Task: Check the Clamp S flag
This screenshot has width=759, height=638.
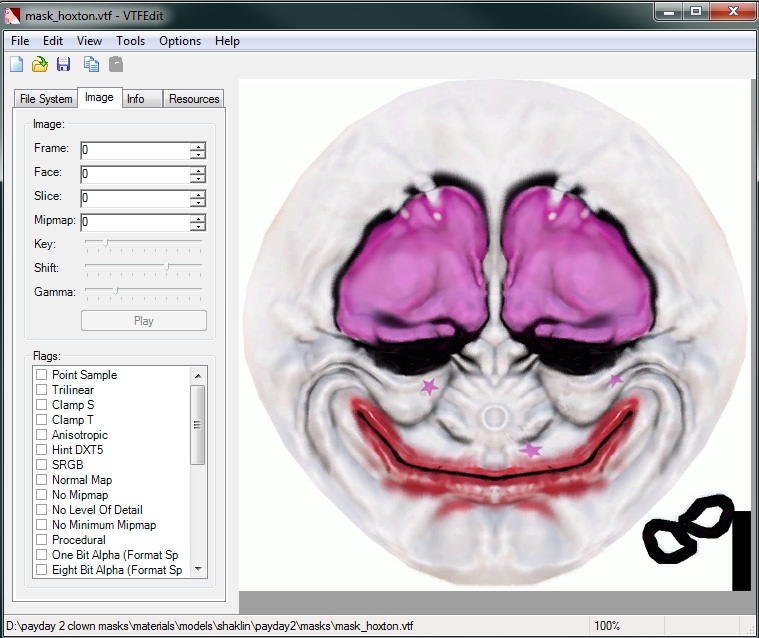Action: 42,405
